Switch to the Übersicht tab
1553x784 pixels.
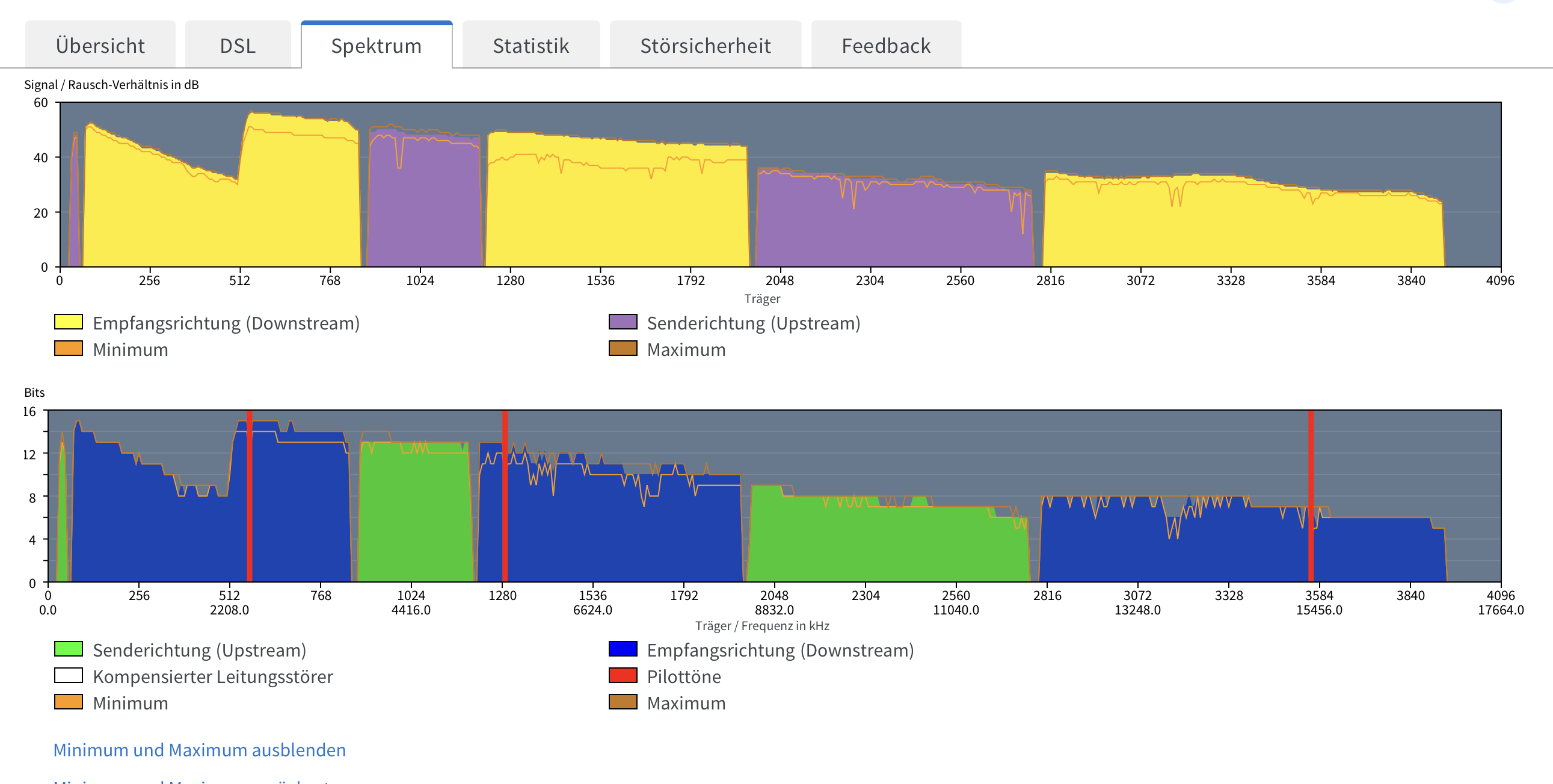100,46
